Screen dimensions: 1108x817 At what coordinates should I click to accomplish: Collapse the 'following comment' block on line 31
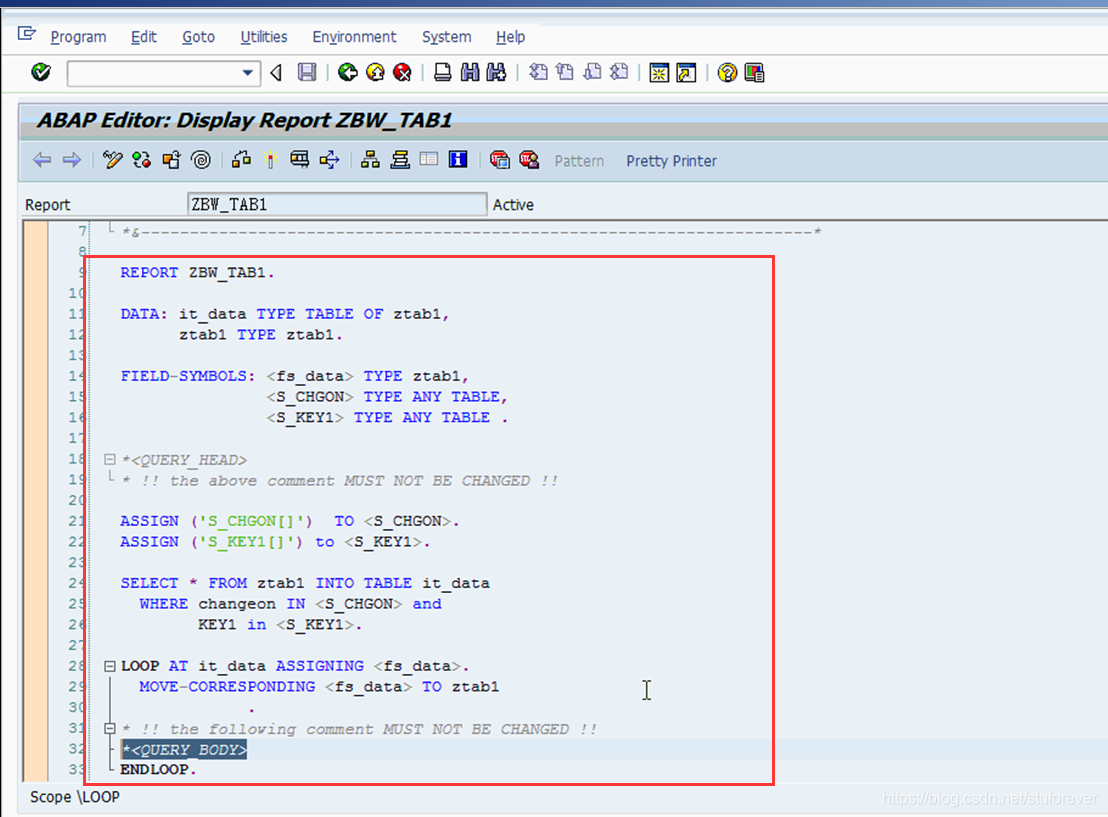110,728
